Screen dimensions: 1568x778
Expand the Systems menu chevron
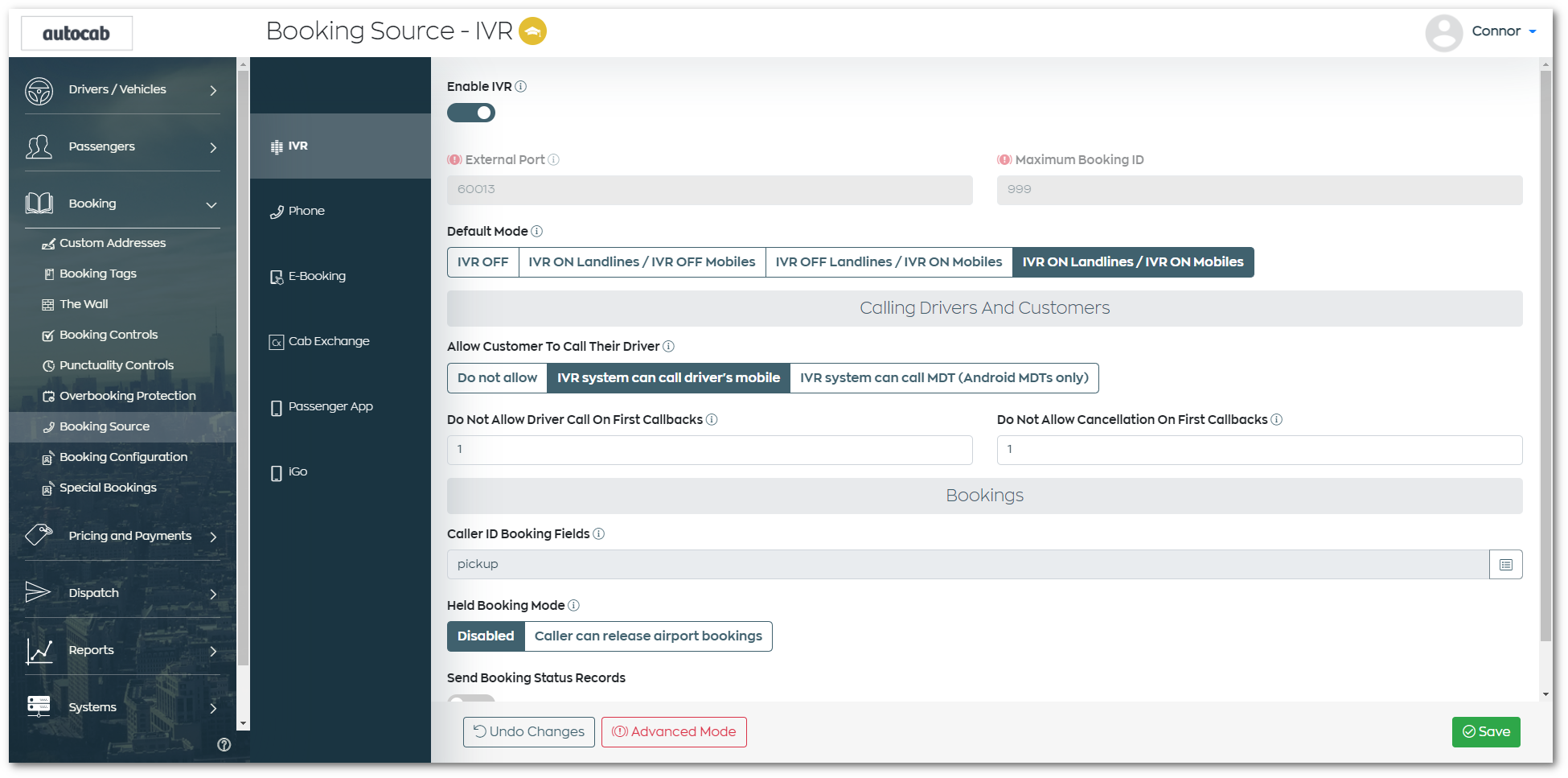tap(213, 708)
